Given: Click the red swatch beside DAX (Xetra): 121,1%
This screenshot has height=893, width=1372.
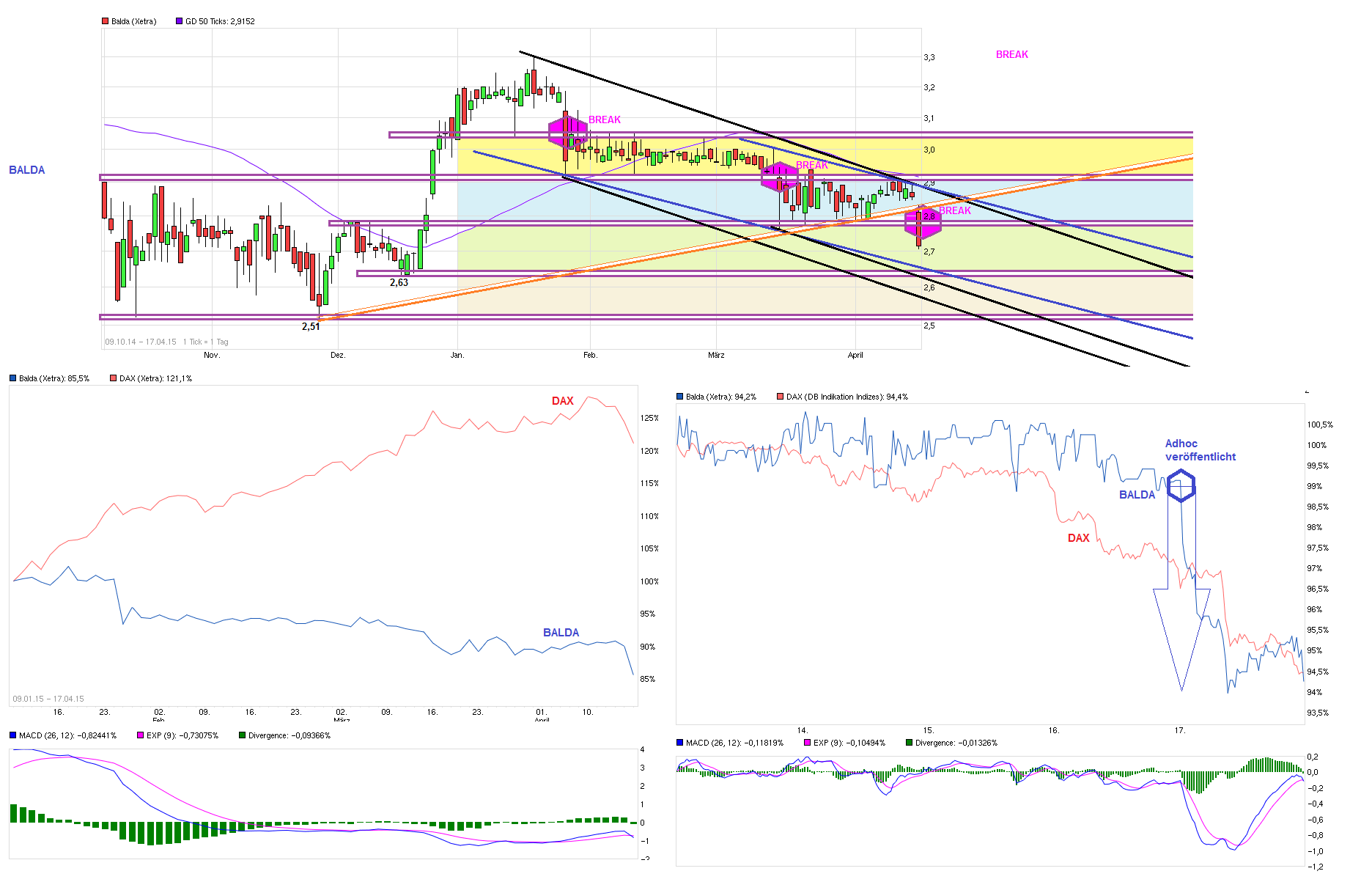Looking at the screenshot, I should [113, 378].
